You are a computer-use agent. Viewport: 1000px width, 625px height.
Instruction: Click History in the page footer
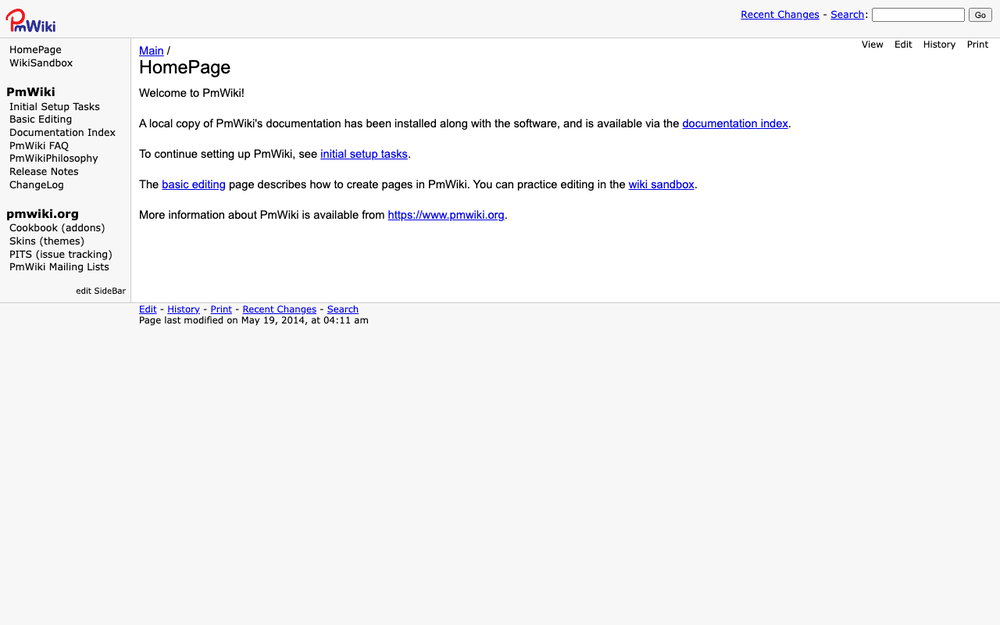(183, 309)
